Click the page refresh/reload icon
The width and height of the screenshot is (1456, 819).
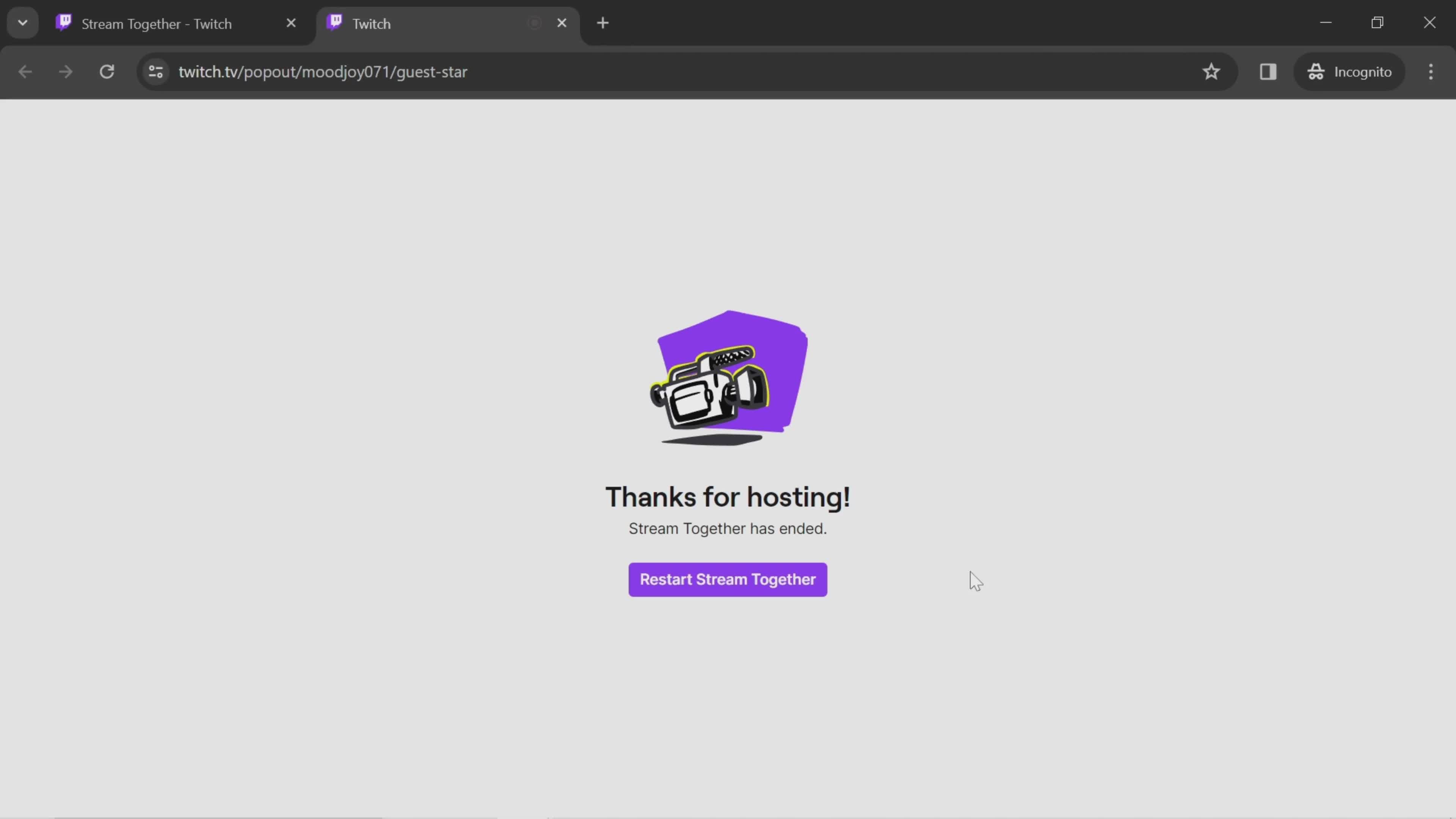coord(107,71)
